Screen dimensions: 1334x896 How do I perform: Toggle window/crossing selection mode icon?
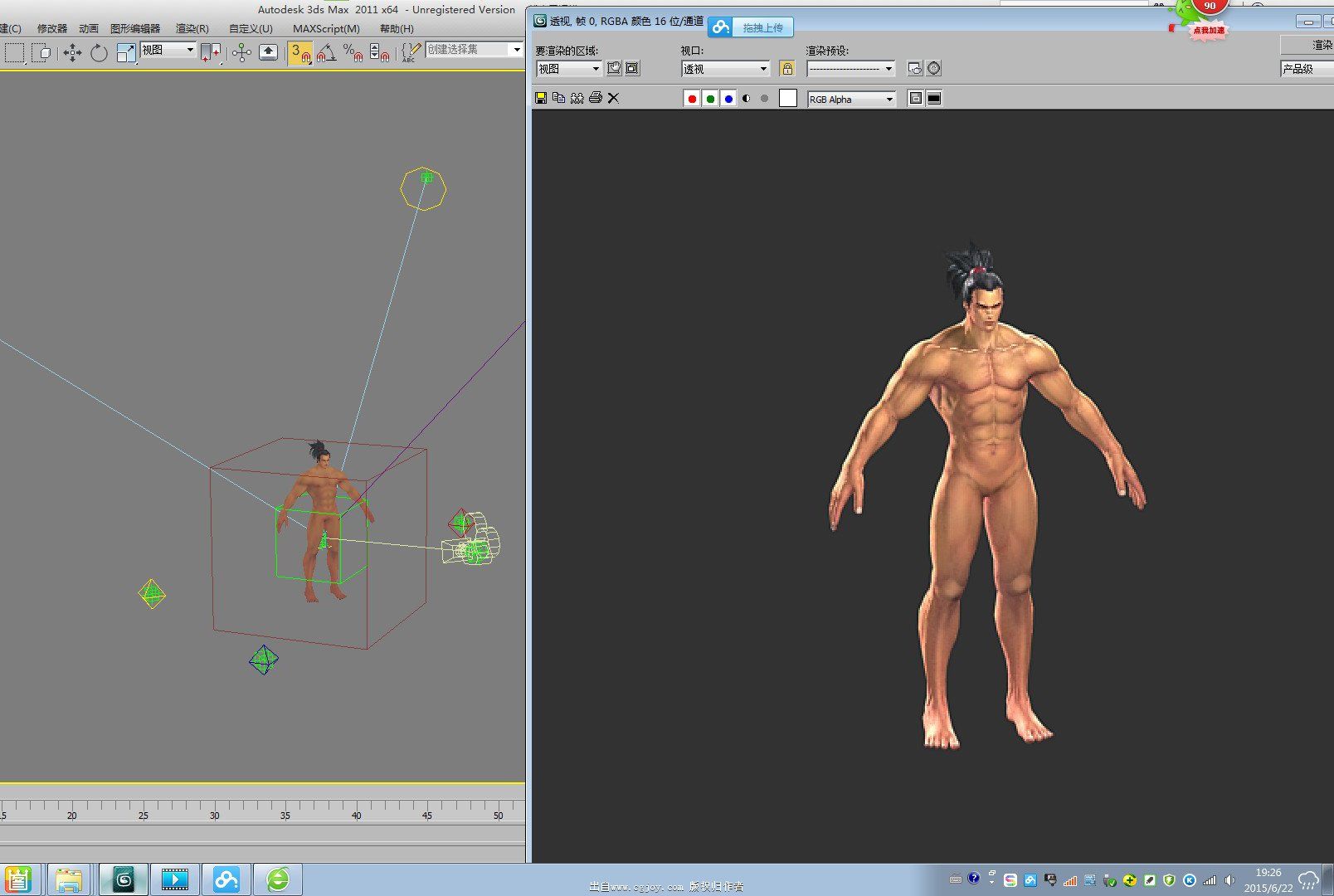click(x=41, y=53)
